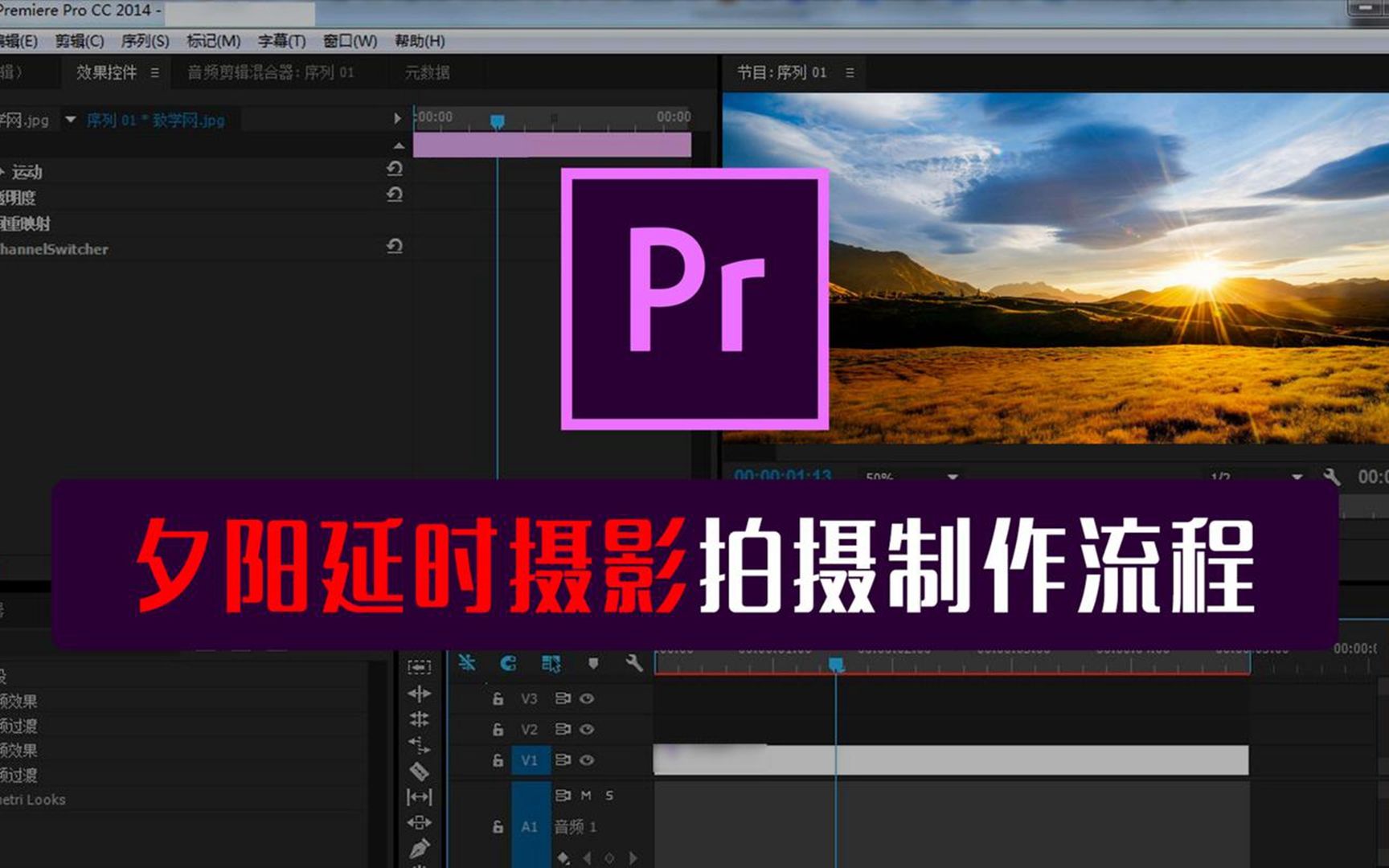
Task: Hide track V2 output with eye icon
Action: pos(587,729)
